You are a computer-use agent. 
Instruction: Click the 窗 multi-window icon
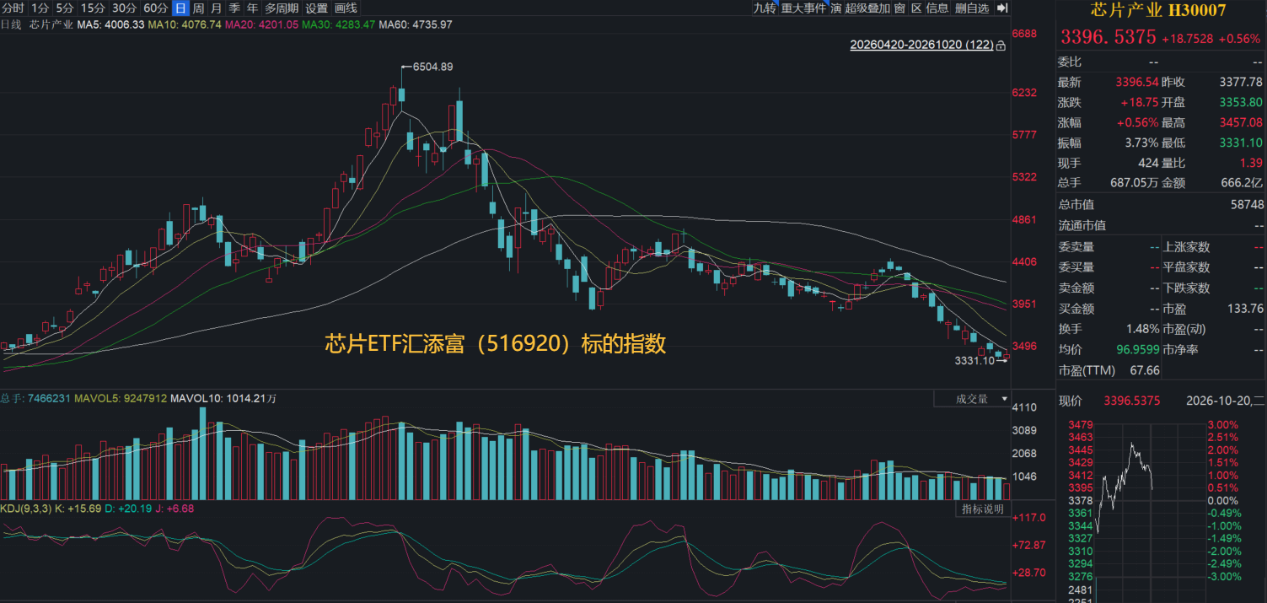pyautogui.click(x=900, y=8)
